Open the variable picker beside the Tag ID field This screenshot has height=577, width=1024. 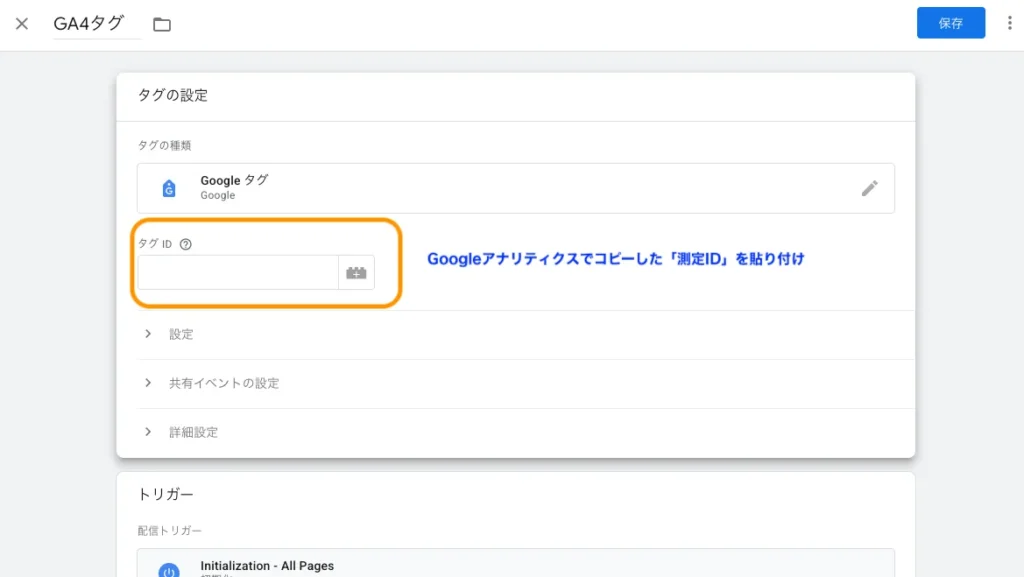(356, 272)
